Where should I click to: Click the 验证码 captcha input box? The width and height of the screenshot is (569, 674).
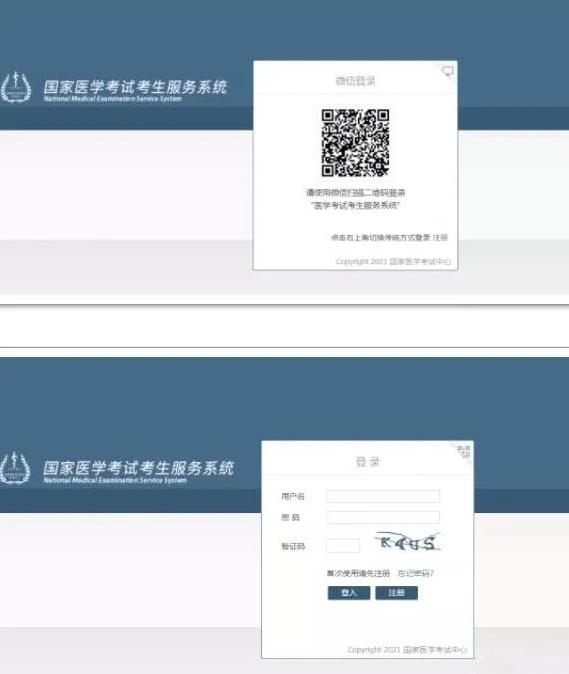(343, 546)
